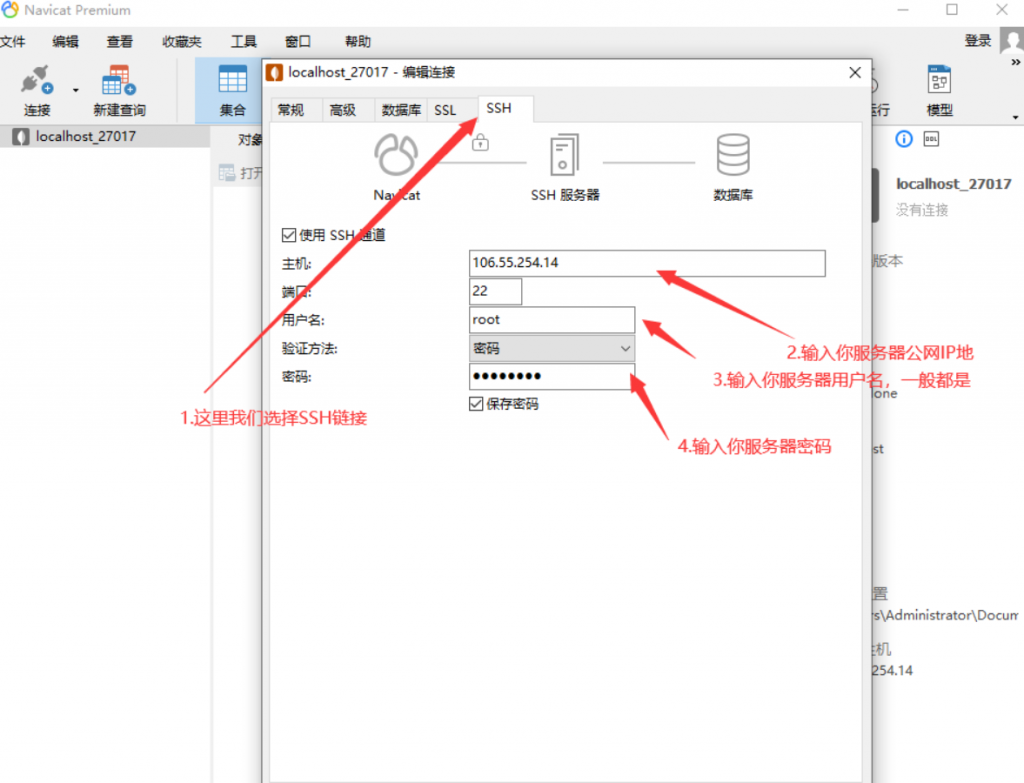Switch to the SSL tab
1024x783 pixels.
tap(447, 110)
